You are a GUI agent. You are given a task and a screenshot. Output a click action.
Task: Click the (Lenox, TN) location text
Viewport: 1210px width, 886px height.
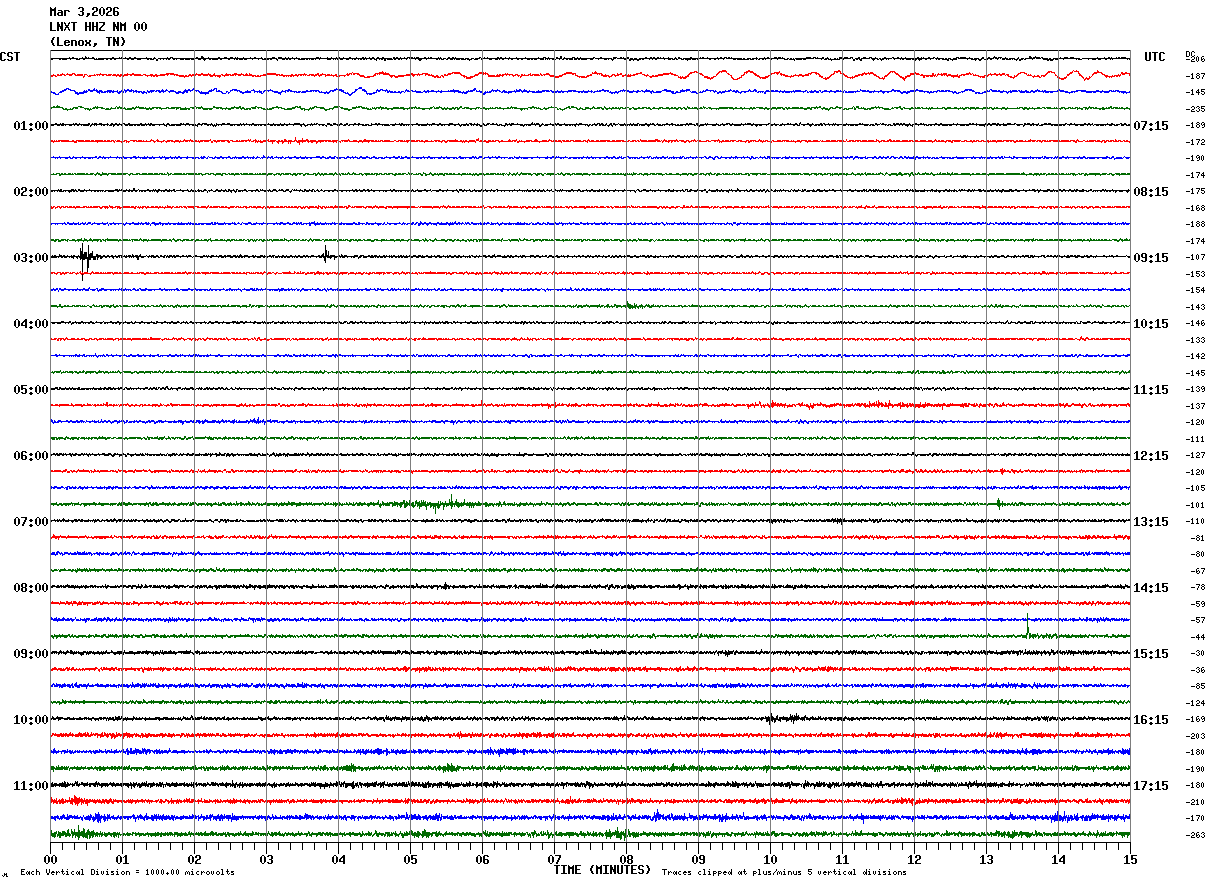point(88,42)
